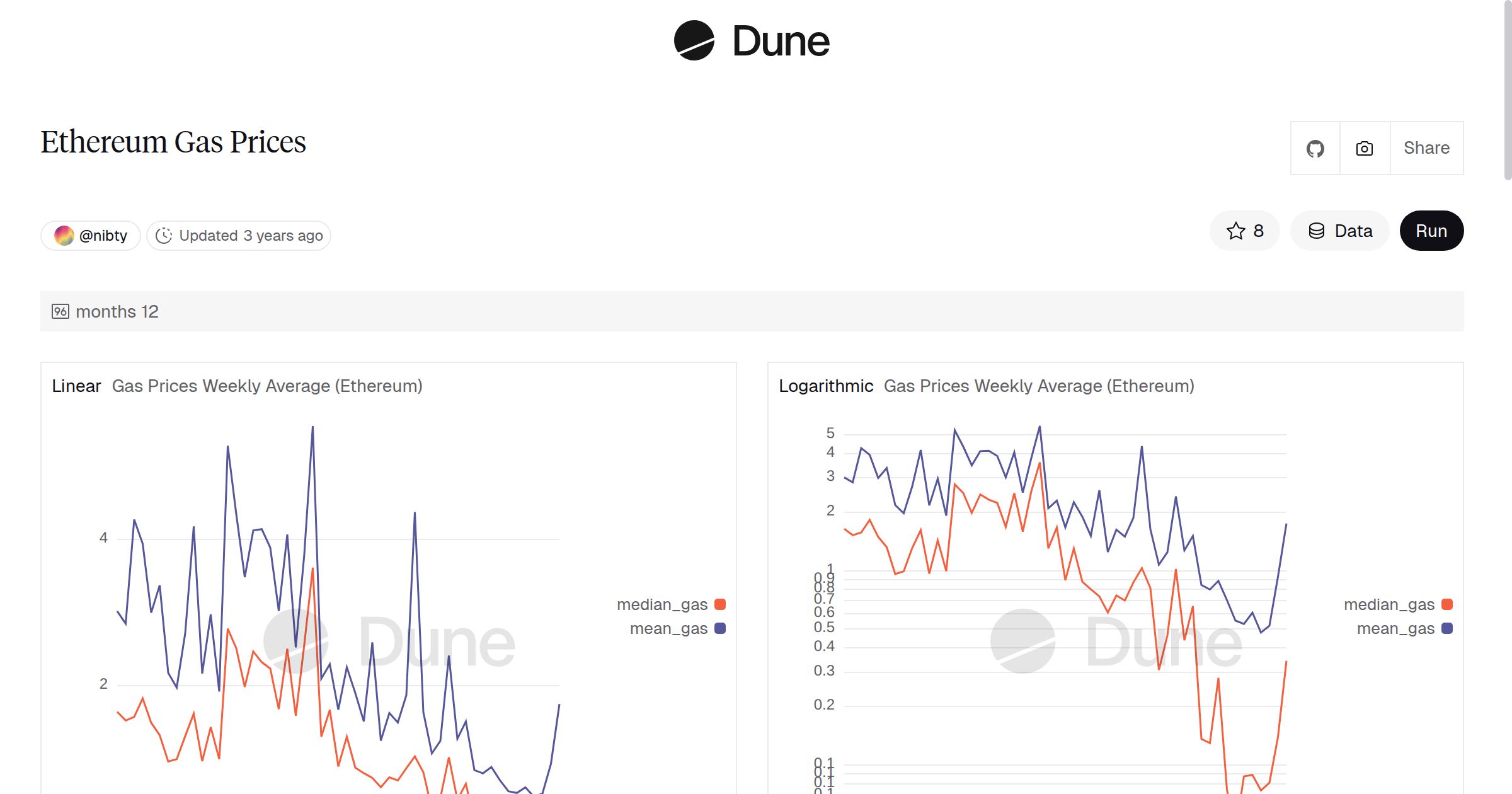Open @nibty's profile page
Screen dimensions: 1512x794
click(x=103, y=234)
